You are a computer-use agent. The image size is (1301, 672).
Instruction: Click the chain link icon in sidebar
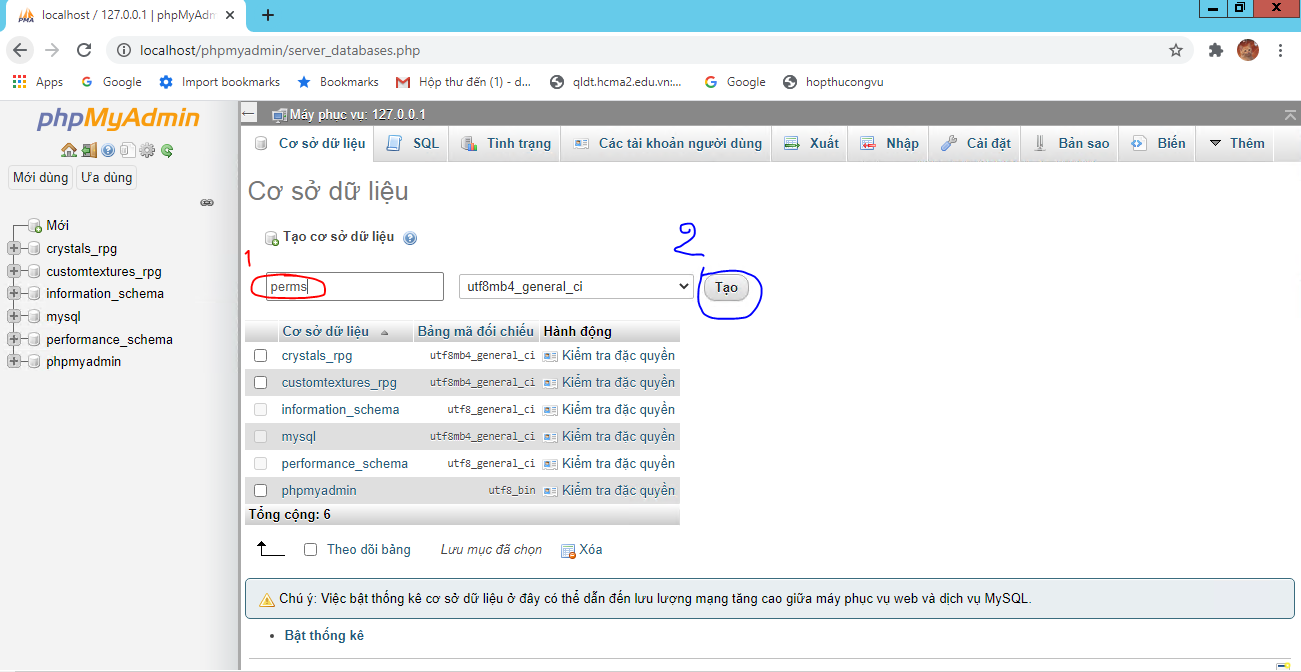[207, 202]
